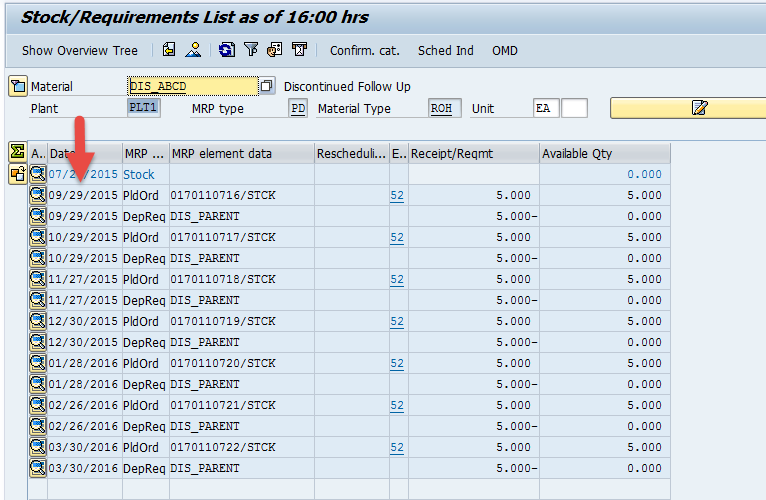
Task: Click Show Overview Tree
Action: [80, 50]
